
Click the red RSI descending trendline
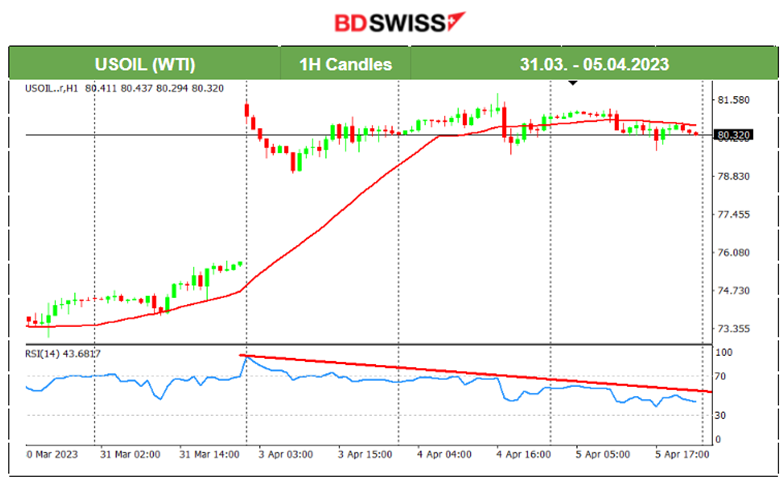476,374
